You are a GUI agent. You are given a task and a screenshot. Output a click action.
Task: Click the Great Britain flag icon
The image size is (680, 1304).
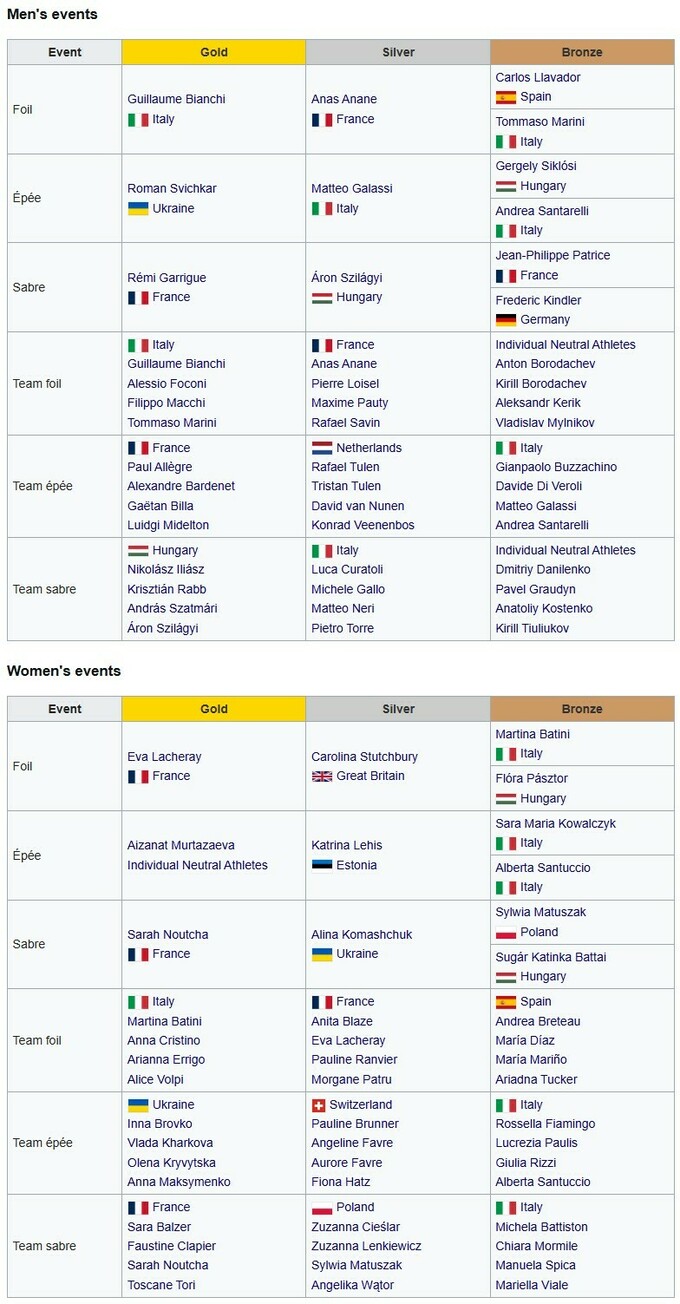click(x=322, y=776)
